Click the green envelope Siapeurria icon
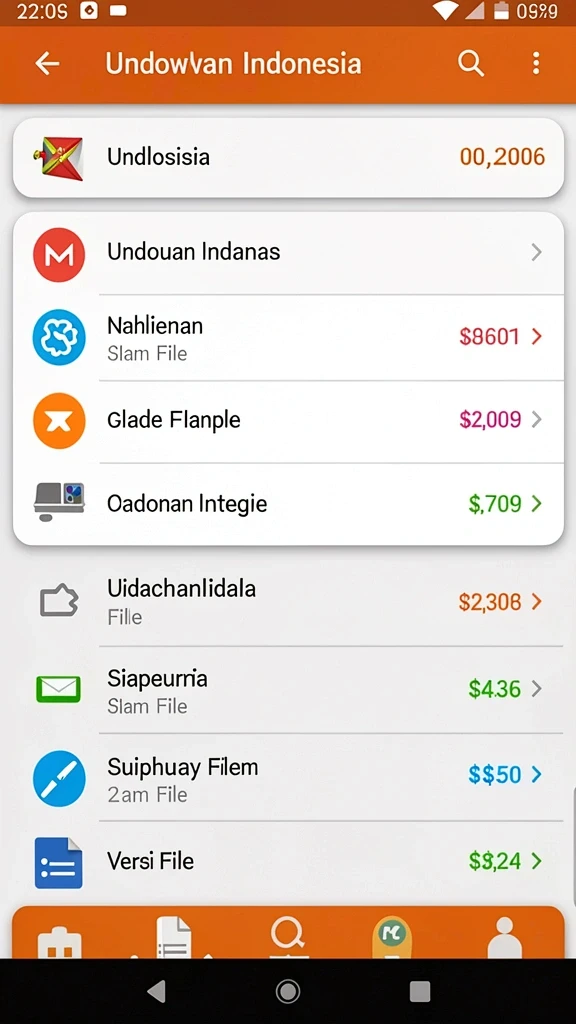Screen dimensions: 576x1024 point(58,689)
